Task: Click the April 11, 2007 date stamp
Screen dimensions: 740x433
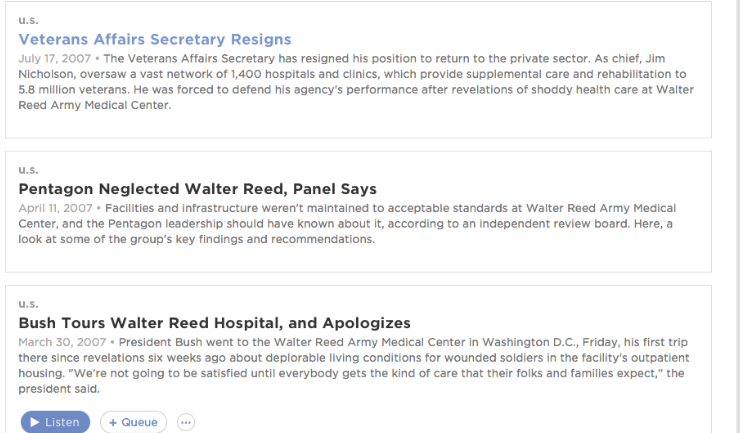Action: tap(54, 207)
